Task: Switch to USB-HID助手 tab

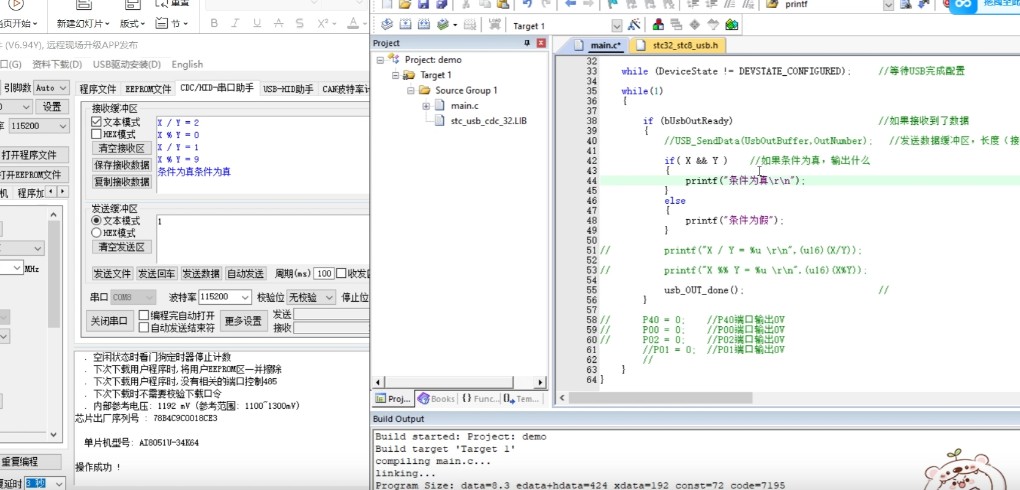Action: (288, 89)
